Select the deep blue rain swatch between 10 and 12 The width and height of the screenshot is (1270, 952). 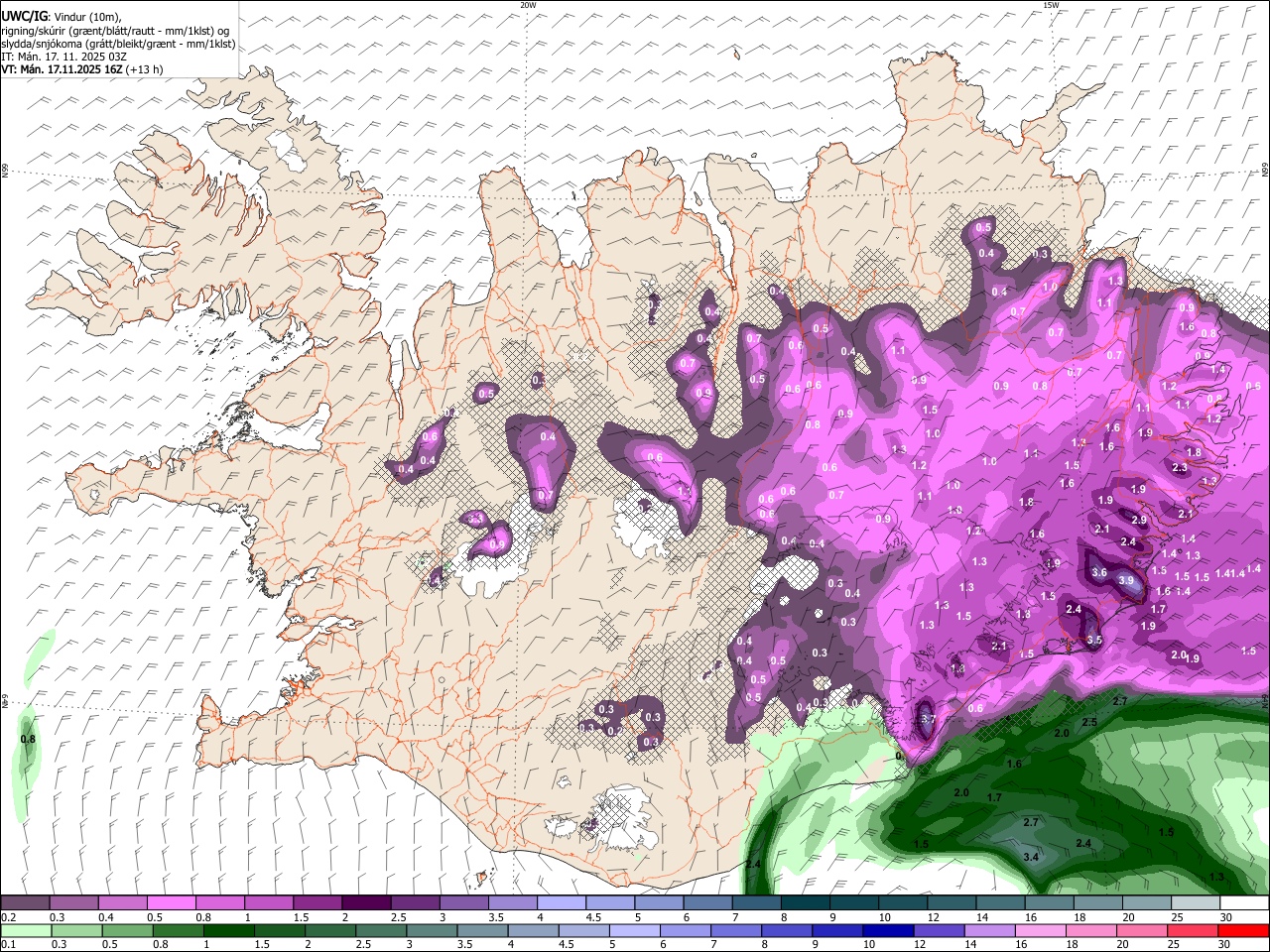888,931
